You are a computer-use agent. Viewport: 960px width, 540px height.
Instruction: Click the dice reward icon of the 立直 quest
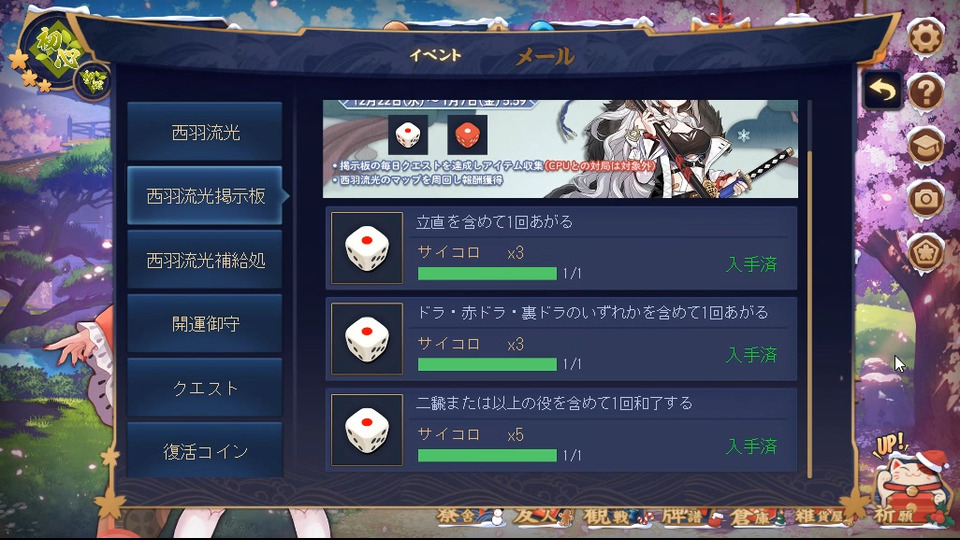[x=367, y=248]
